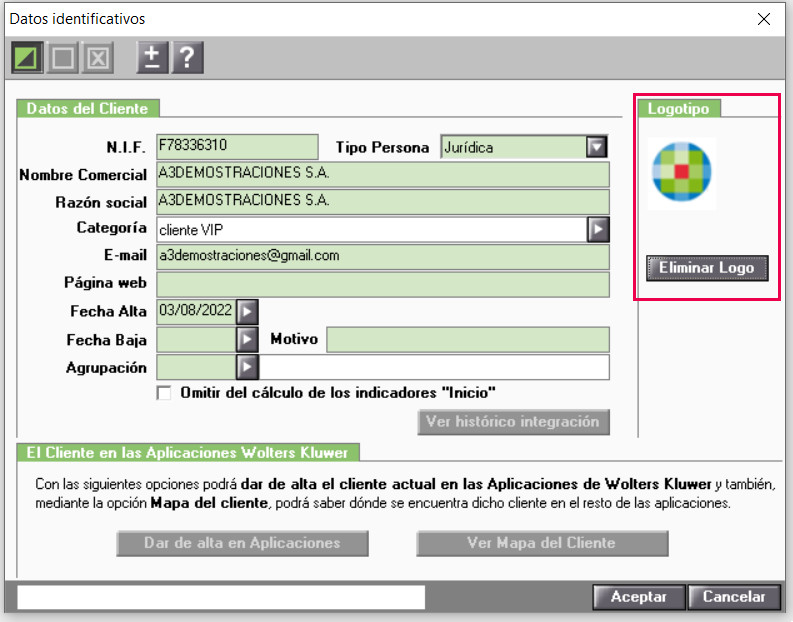The width and height of the screenshot is (793, 622).
Task: Open the Agrupación lookup arrow
Action: pos(247,367)
